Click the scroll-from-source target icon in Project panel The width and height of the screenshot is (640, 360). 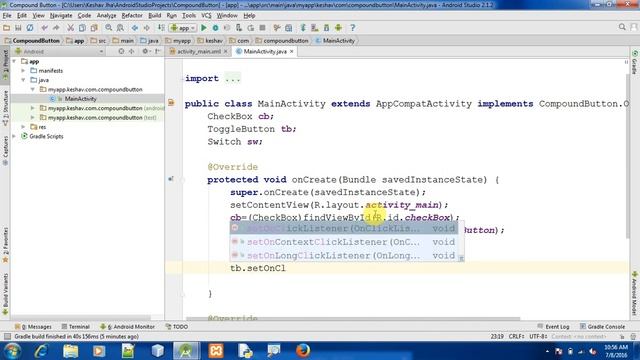point(121,51)
